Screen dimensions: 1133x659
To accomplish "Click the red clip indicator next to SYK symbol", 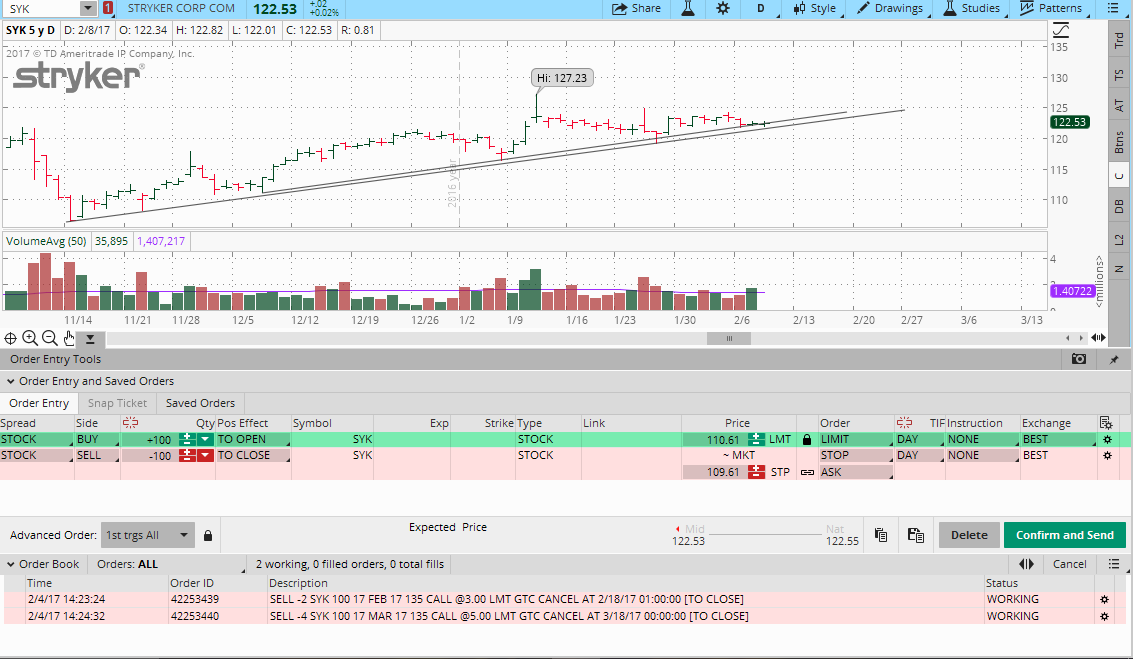I will coord(108,9).
